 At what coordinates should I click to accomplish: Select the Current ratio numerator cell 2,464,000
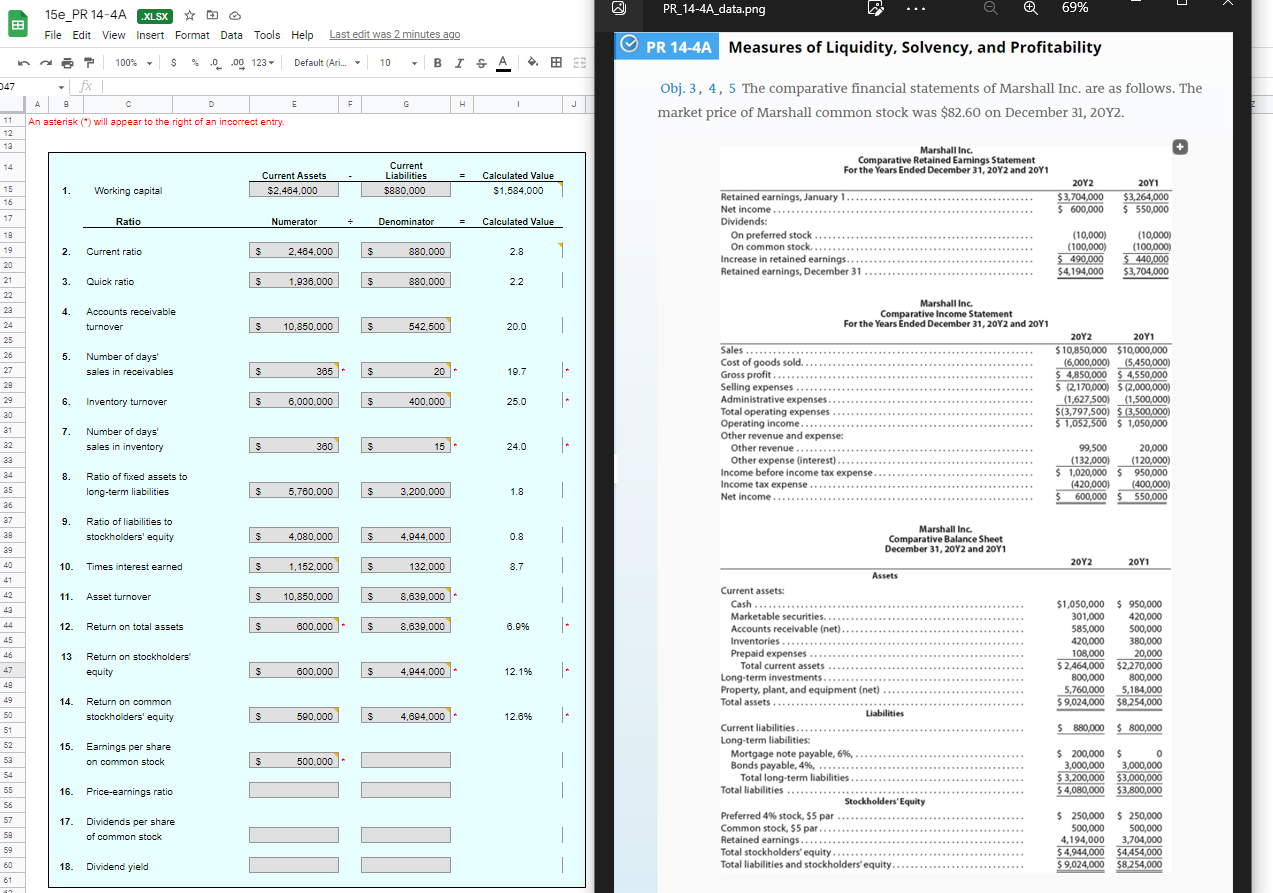tap(294, 251)
